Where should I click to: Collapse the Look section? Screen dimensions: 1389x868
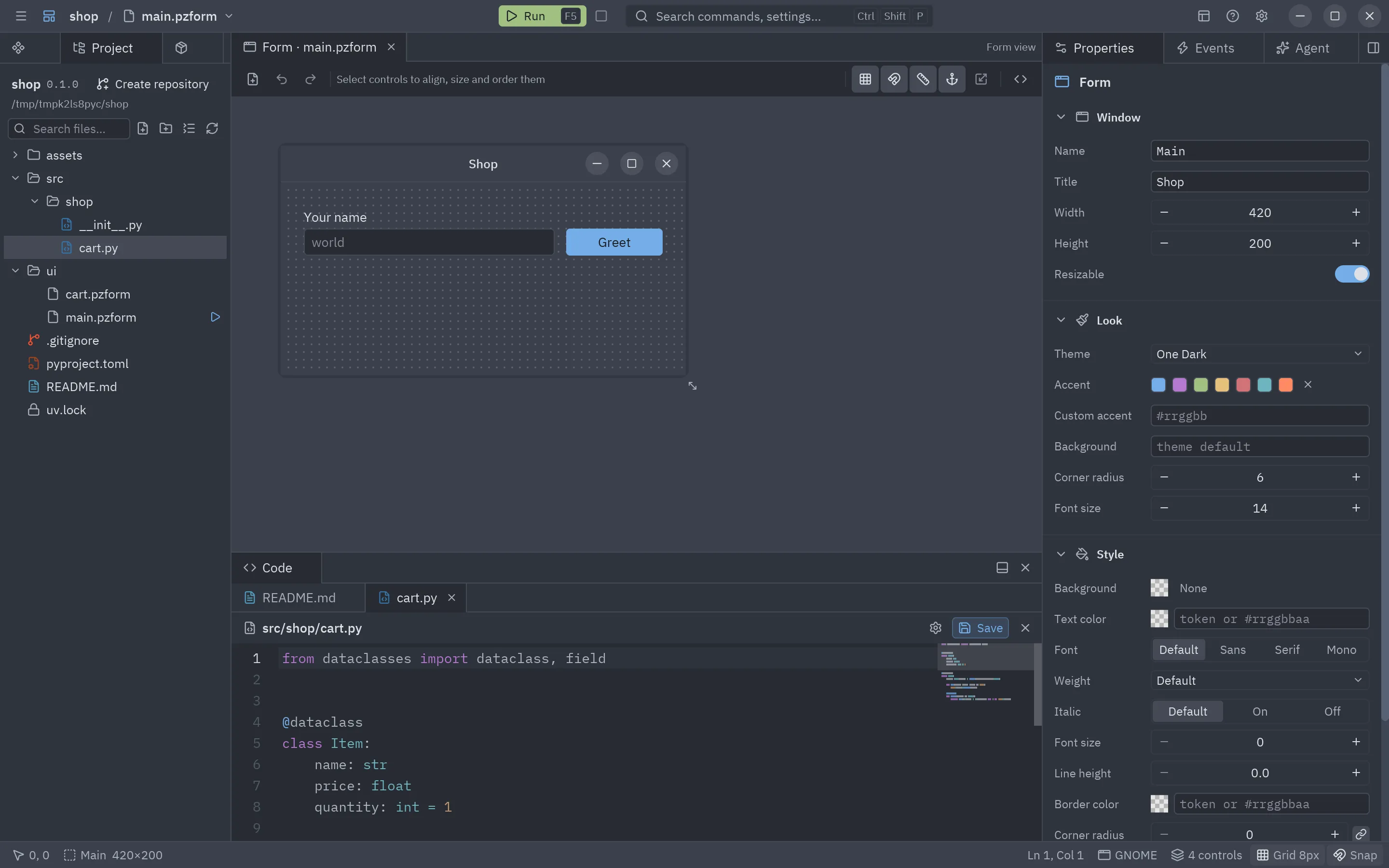[1061, 320]
